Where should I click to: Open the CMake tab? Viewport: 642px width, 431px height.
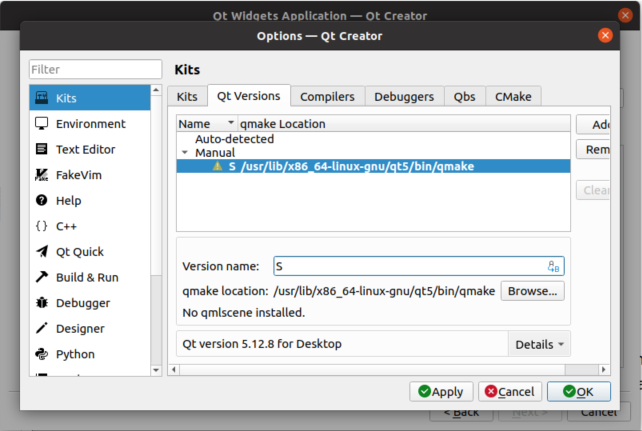pos(513,97)
